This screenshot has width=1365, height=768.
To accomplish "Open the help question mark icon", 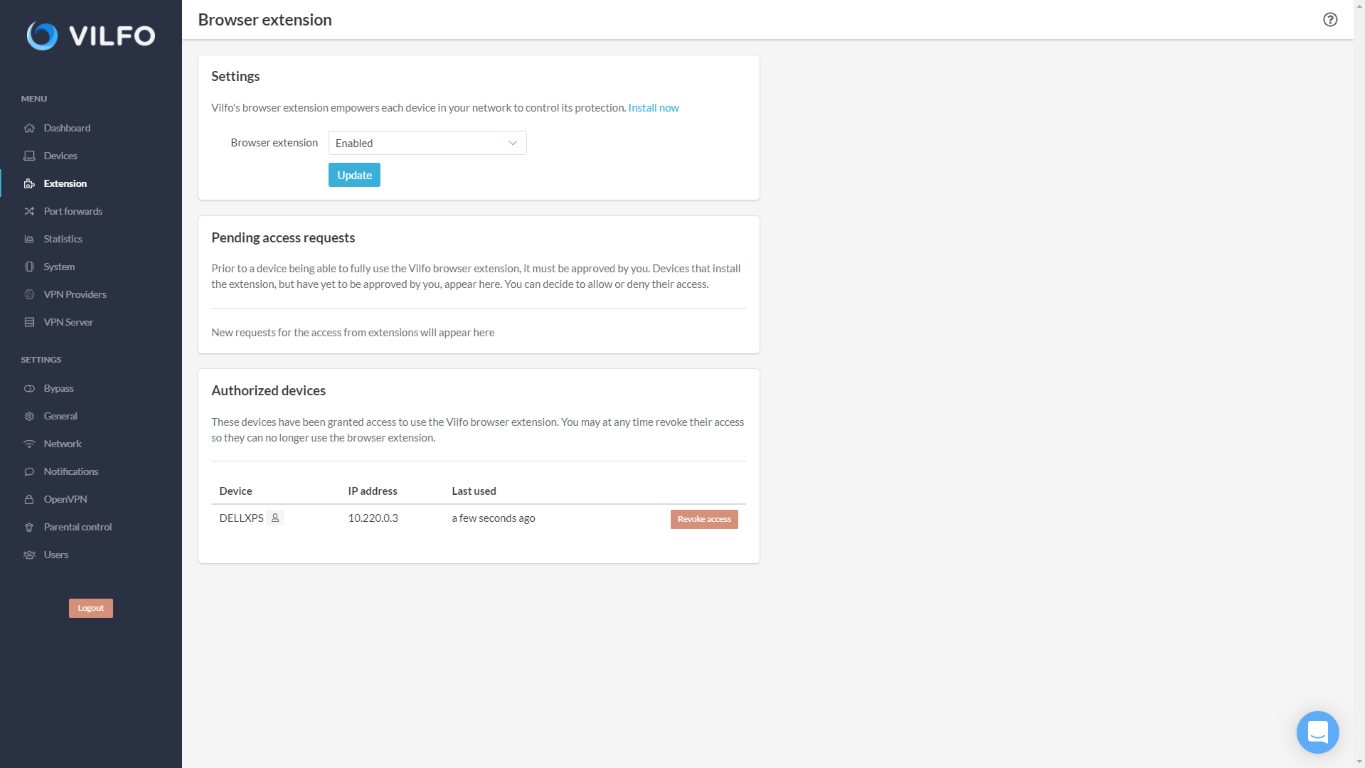I will pyautogui.click(x=1330, y=19).
